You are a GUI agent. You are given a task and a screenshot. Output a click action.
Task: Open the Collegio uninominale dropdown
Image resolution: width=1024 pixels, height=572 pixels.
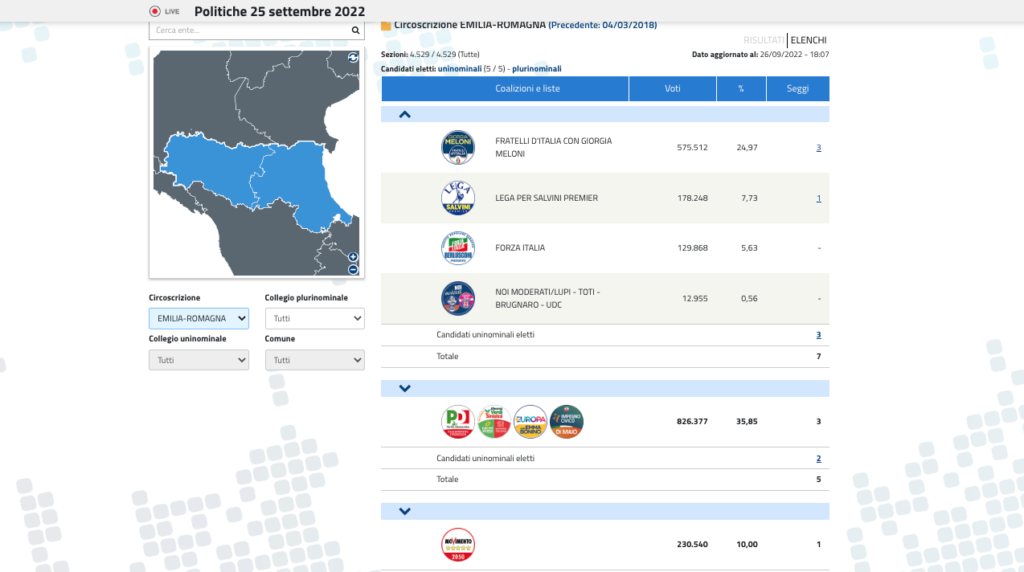point(199,360)
